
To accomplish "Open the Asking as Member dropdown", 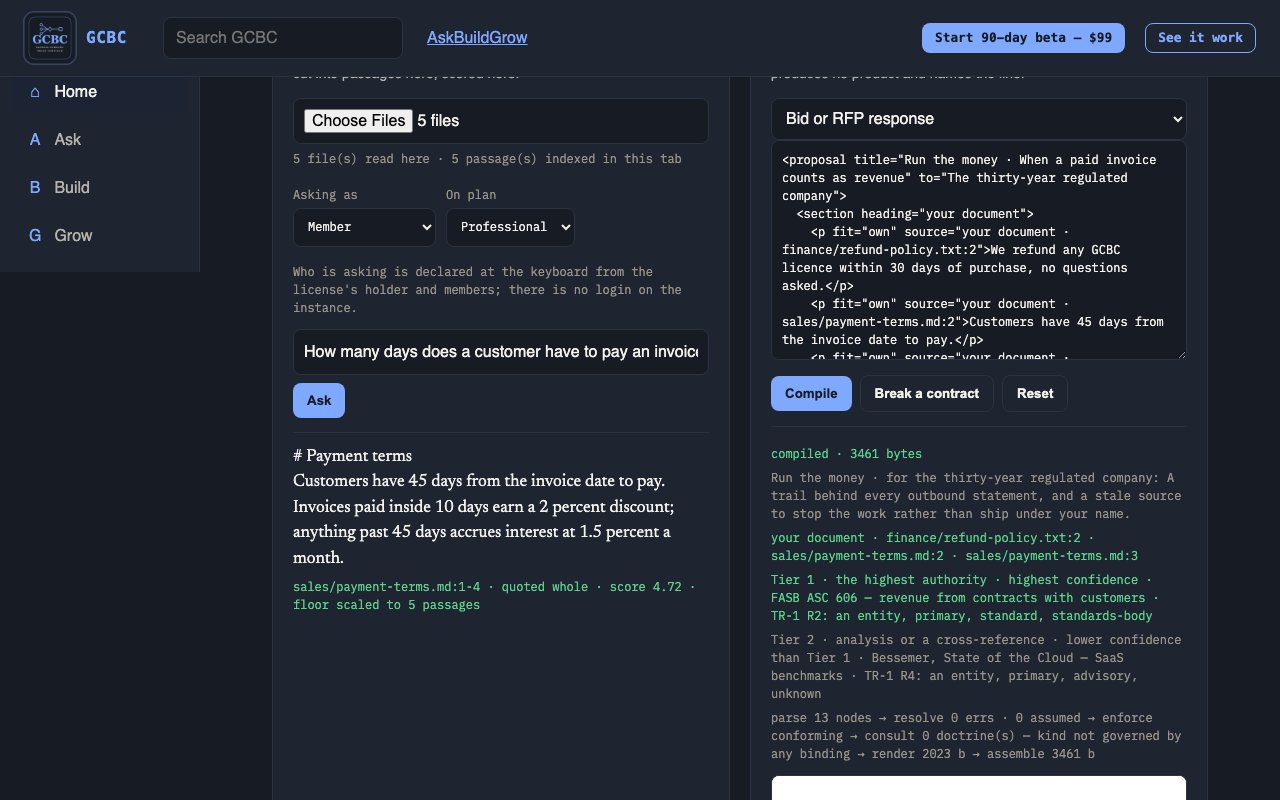I will (364, 227).
